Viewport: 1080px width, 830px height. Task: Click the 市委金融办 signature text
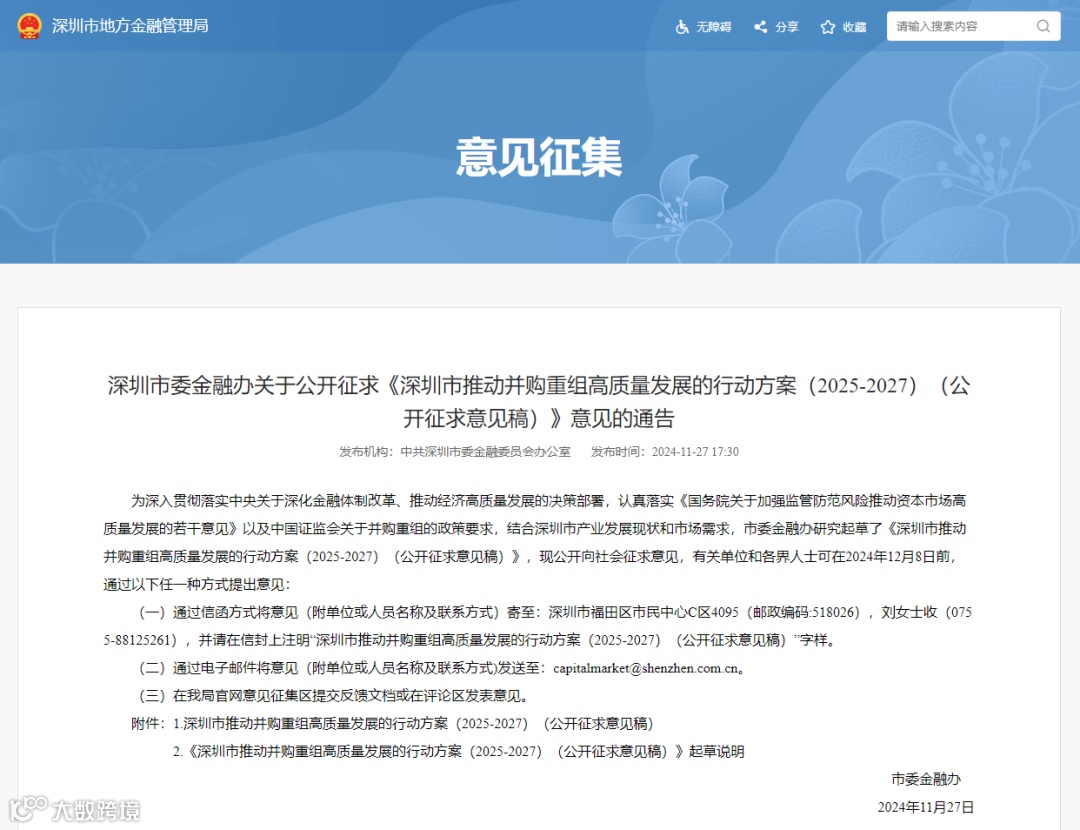926,779
